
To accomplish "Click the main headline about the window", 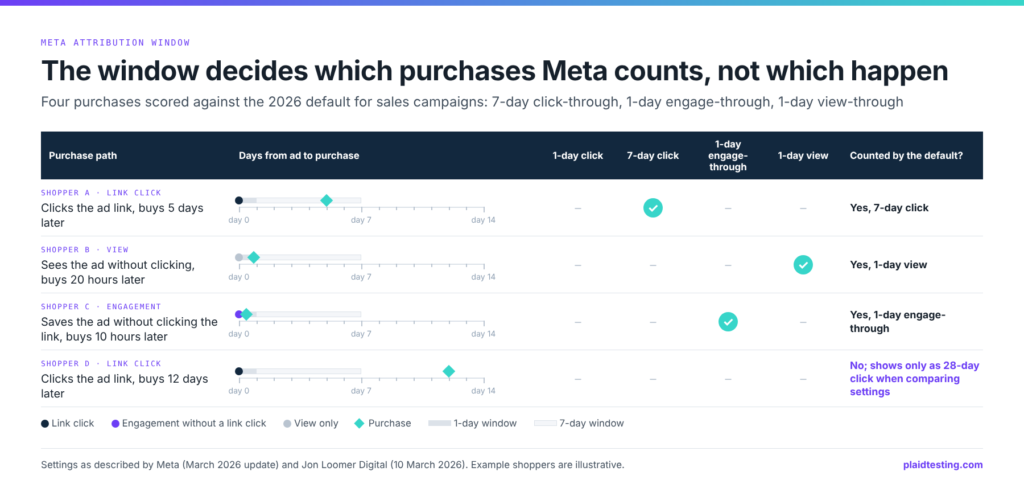I will [494, 72].
